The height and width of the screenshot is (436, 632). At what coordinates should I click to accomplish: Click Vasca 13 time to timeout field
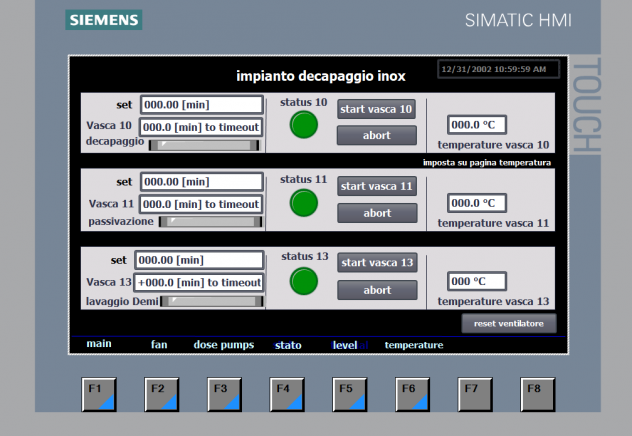pyautogui.click(x=198, y=282)
